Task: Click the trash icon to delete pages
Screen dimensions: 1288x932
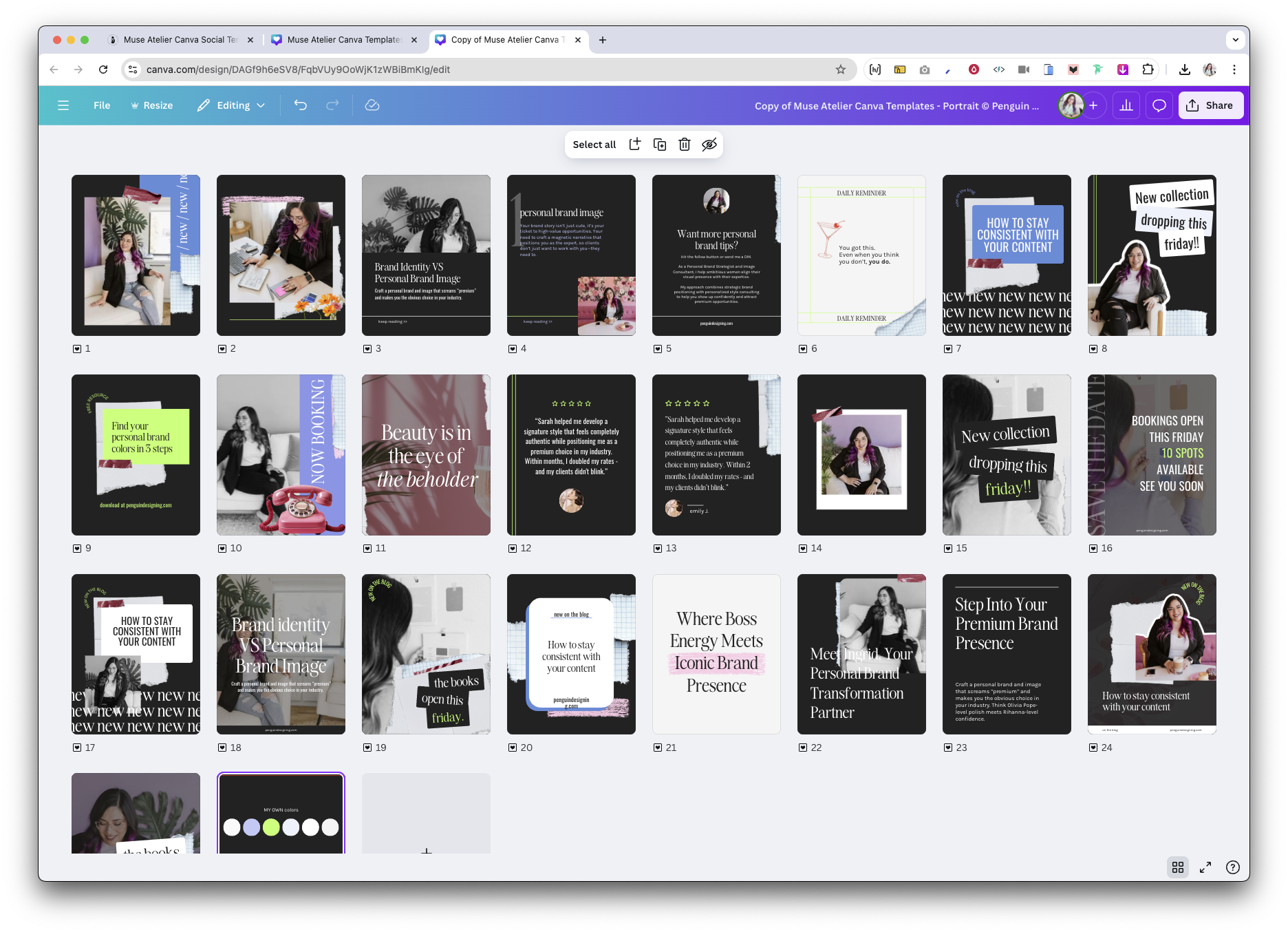Action: [x=685, y=145]
